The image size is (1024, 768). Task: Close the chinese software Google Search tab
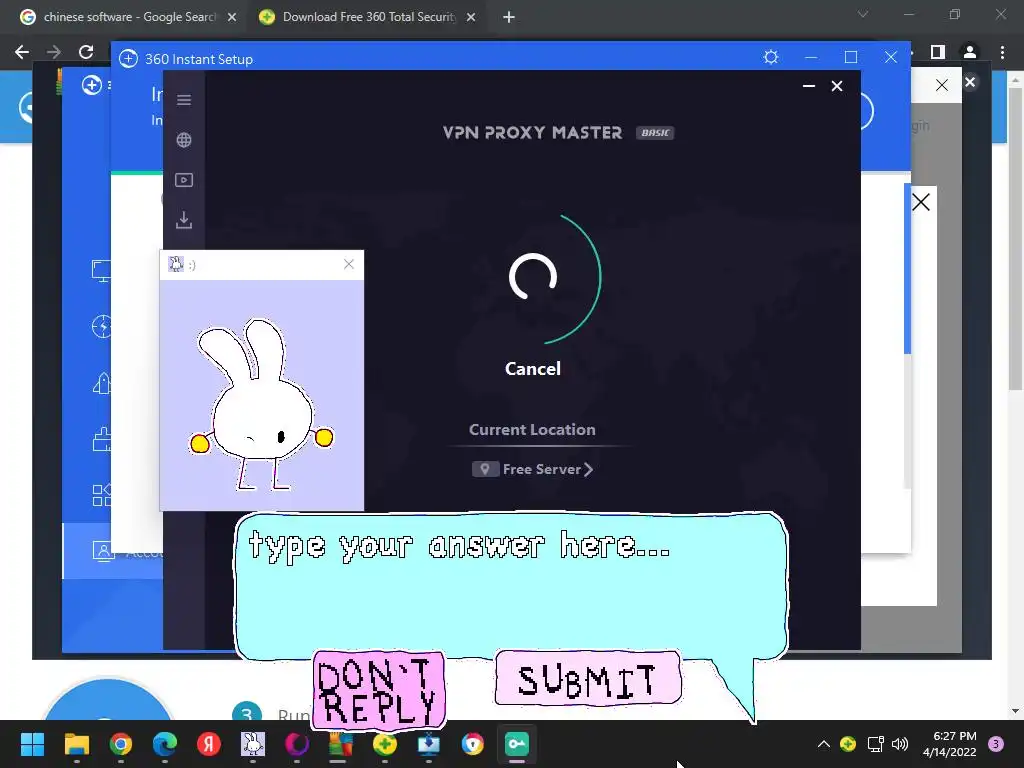coord(232,17)
